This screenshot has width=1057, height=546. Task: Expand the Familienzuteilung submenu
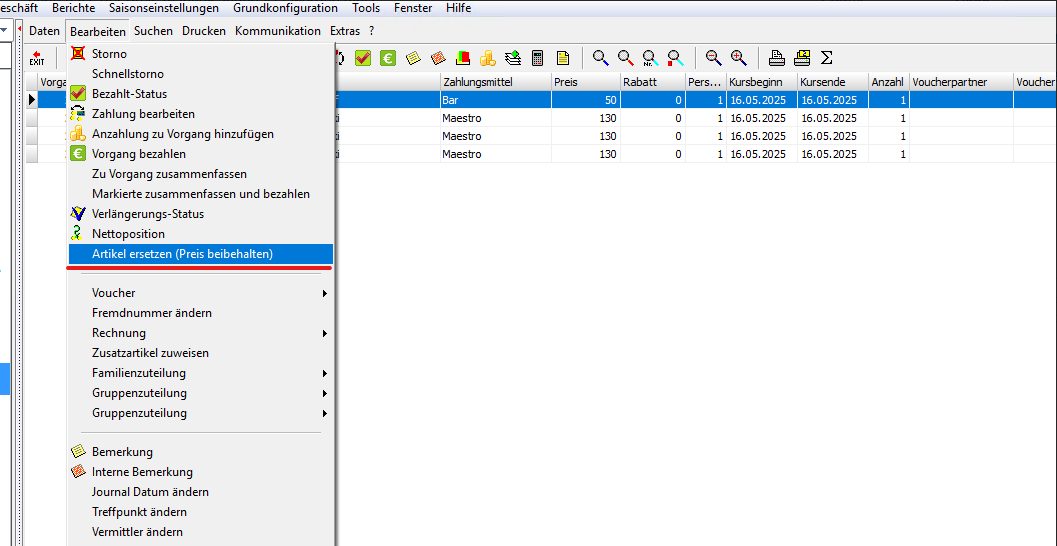200,373
